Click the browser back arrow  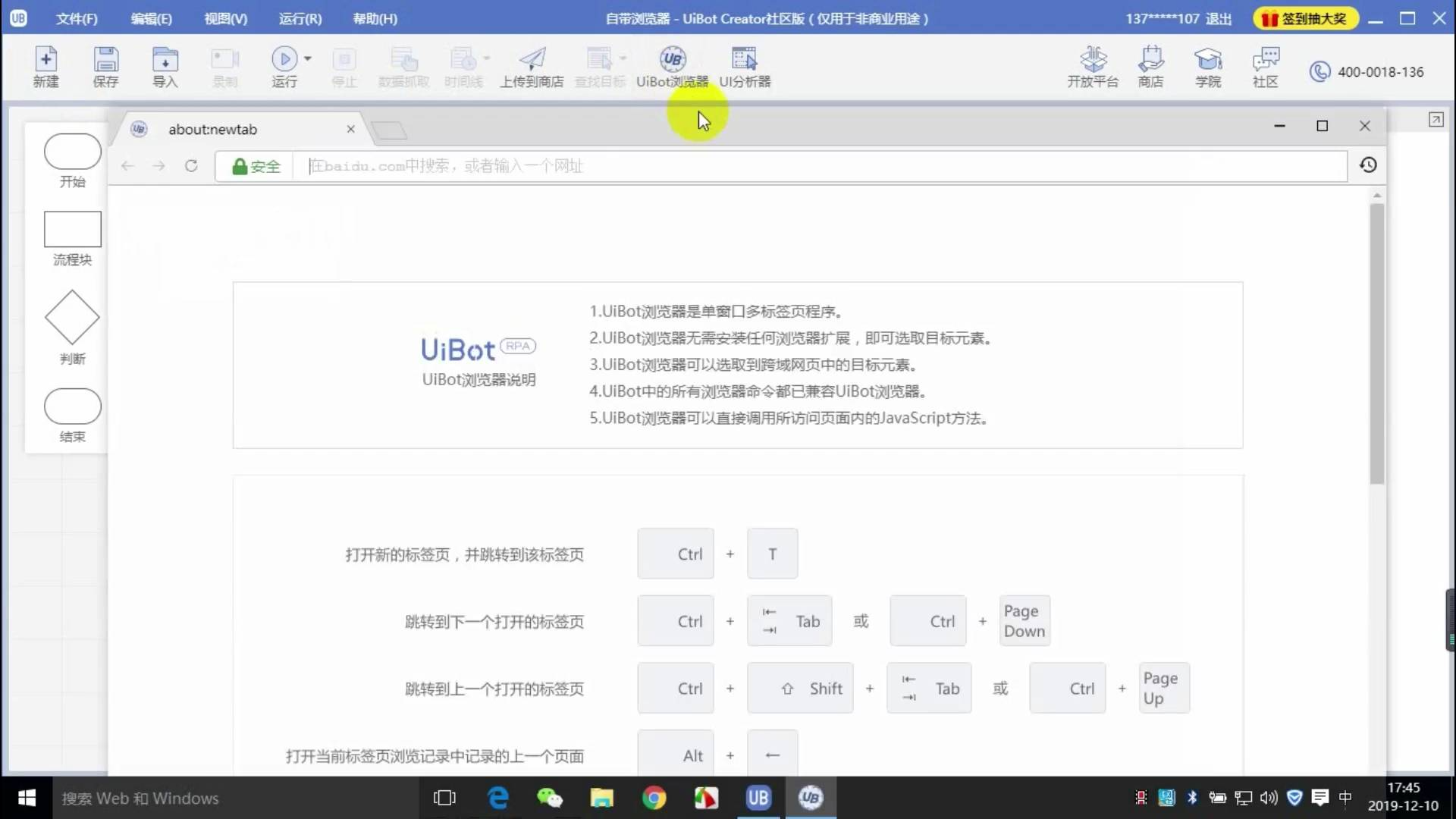[x=127, y=165]
